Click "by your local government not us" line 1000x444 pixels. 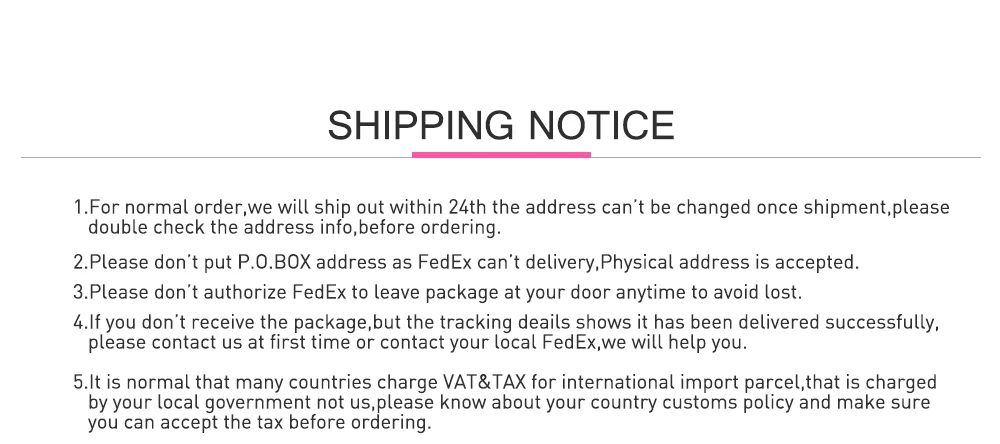coord(229,402)
